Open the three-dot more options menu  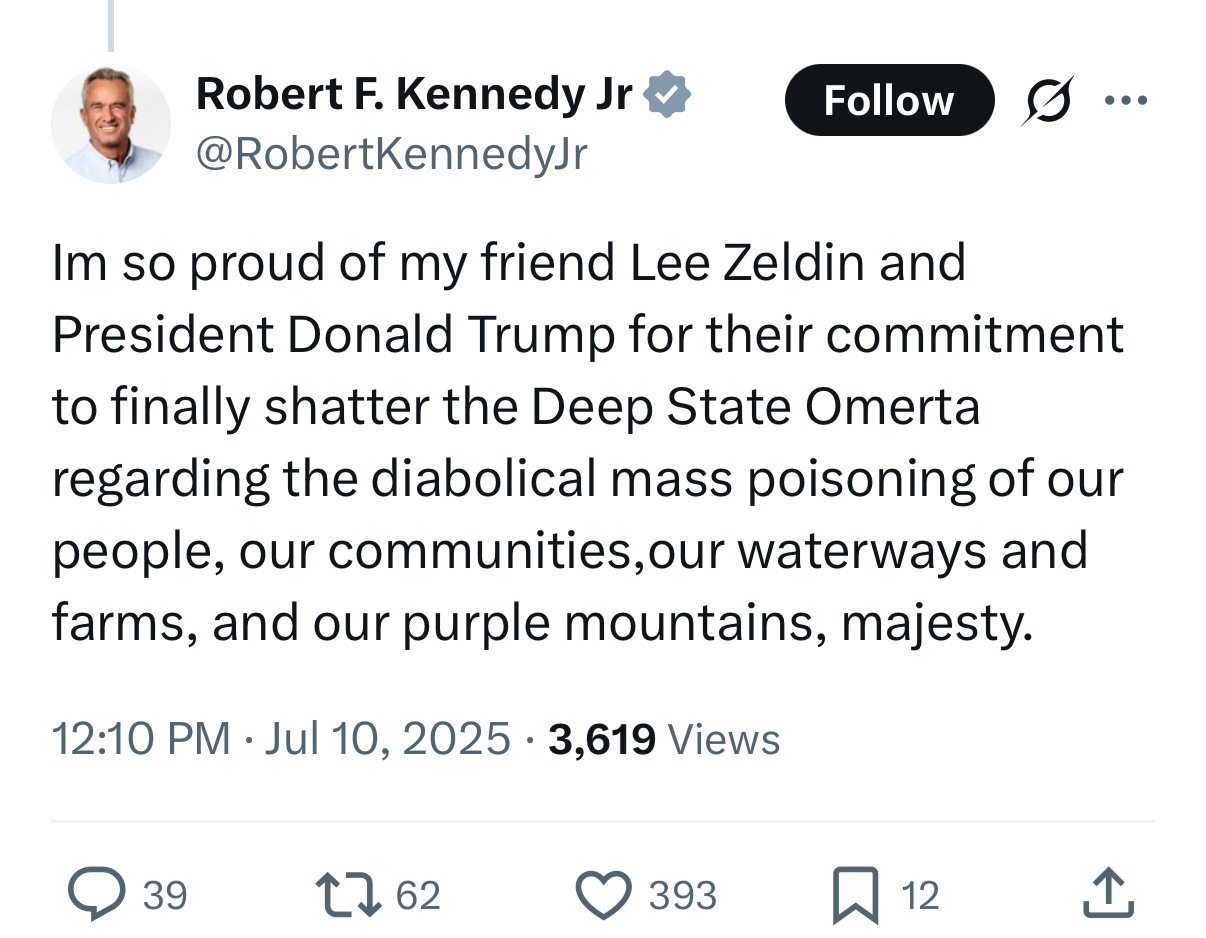tap(1127, 101)
